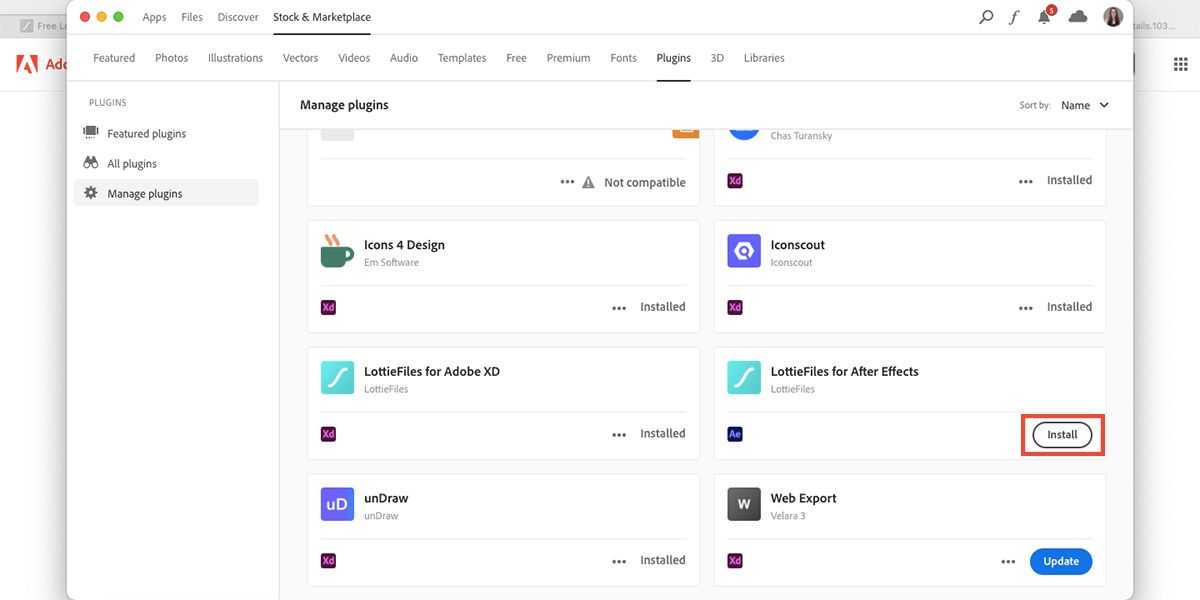Viewport: 1200px width, 600px height.
Task: Open the Sort by Name dropdown
Action: tap(1085, 105)
